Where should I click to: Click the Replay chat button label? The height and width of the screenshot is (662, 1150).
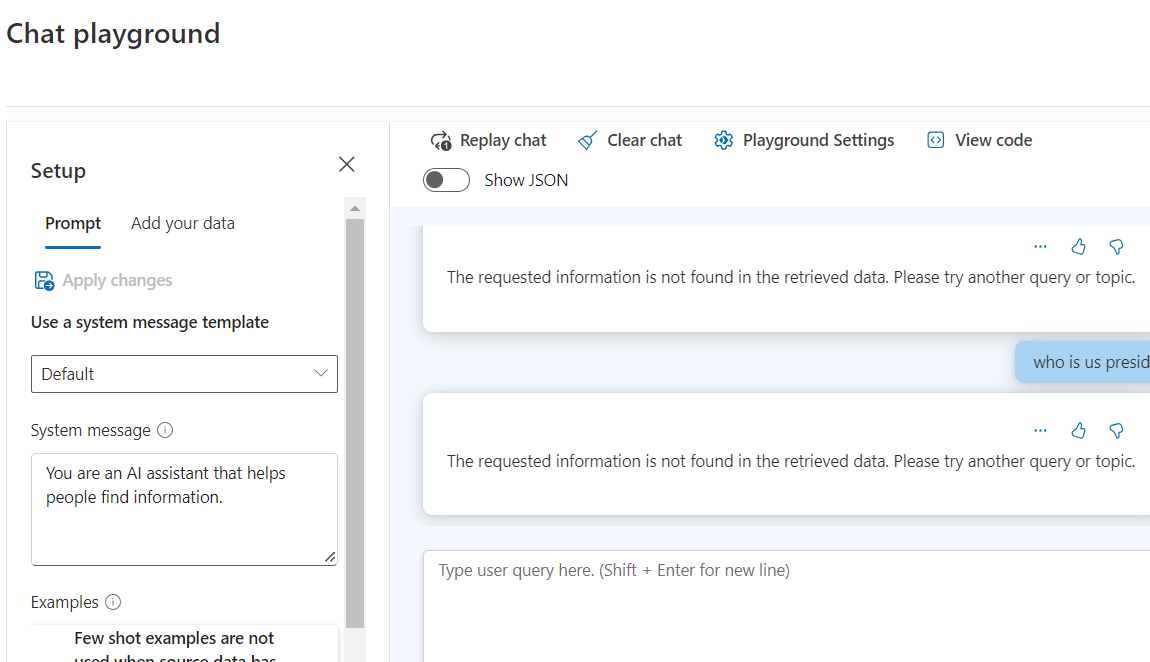(503, 141)
